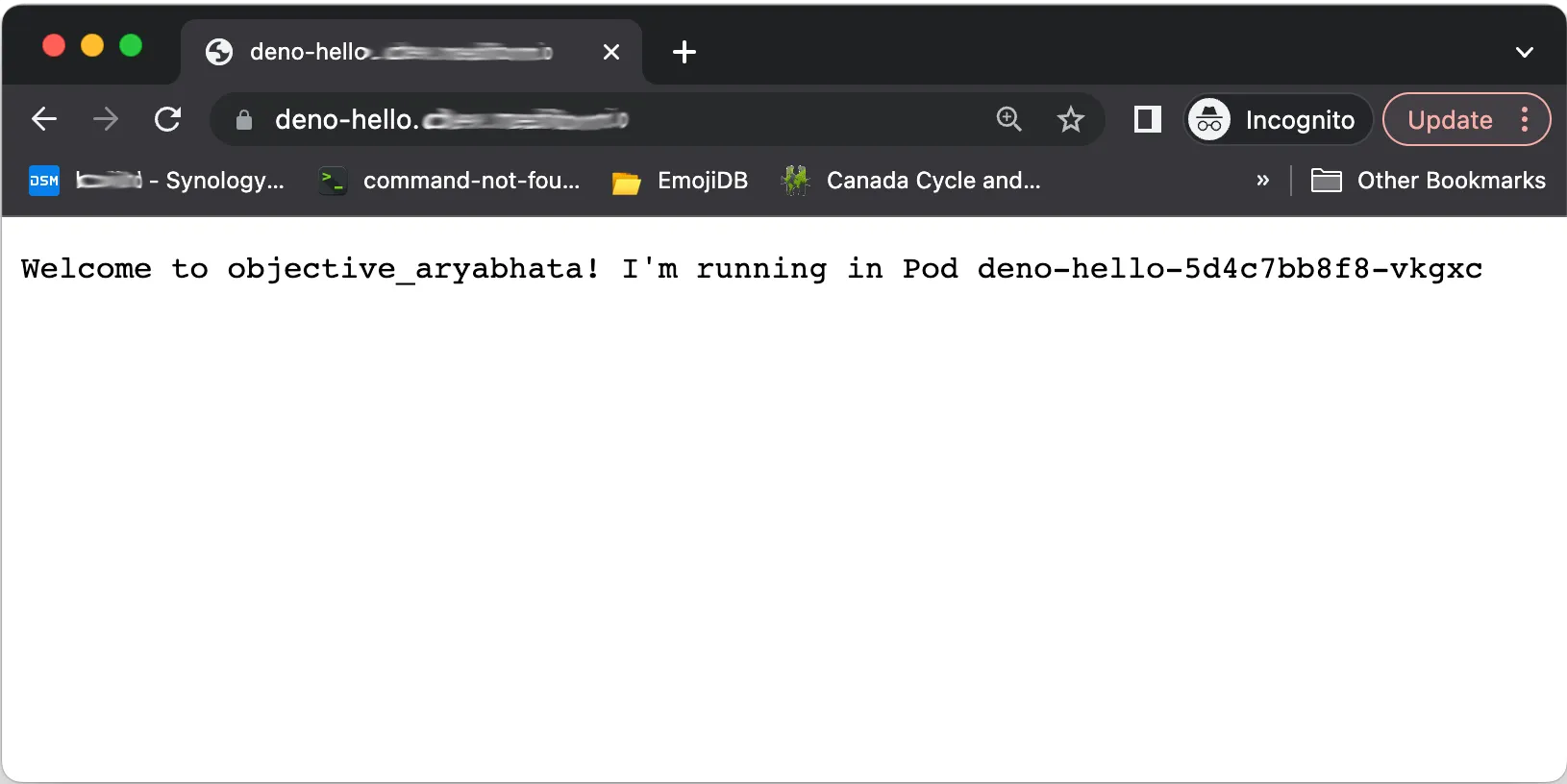Open the Canada Cycle bookmark
1567x784 pixels.
(x=911, y=181)
